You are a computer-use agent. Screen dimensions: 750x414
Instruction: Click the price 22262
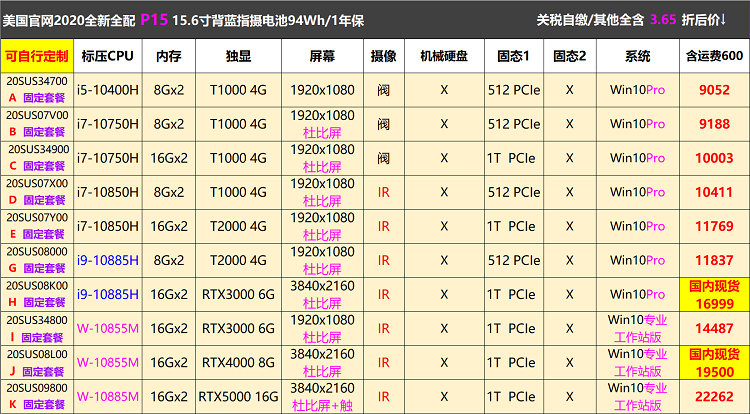[715, 396]
